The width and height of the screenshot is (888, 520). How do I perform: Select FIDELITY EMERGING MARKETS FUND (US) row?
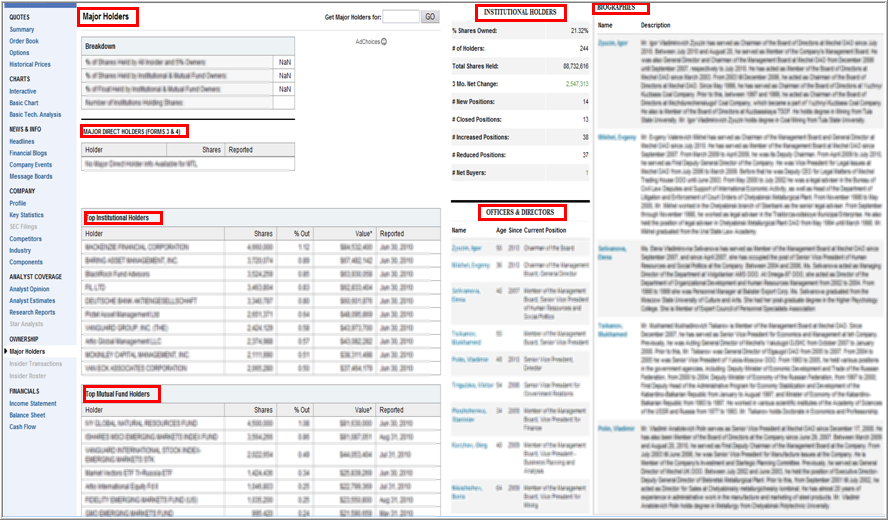pyautogui.click(x=261, y=500)
